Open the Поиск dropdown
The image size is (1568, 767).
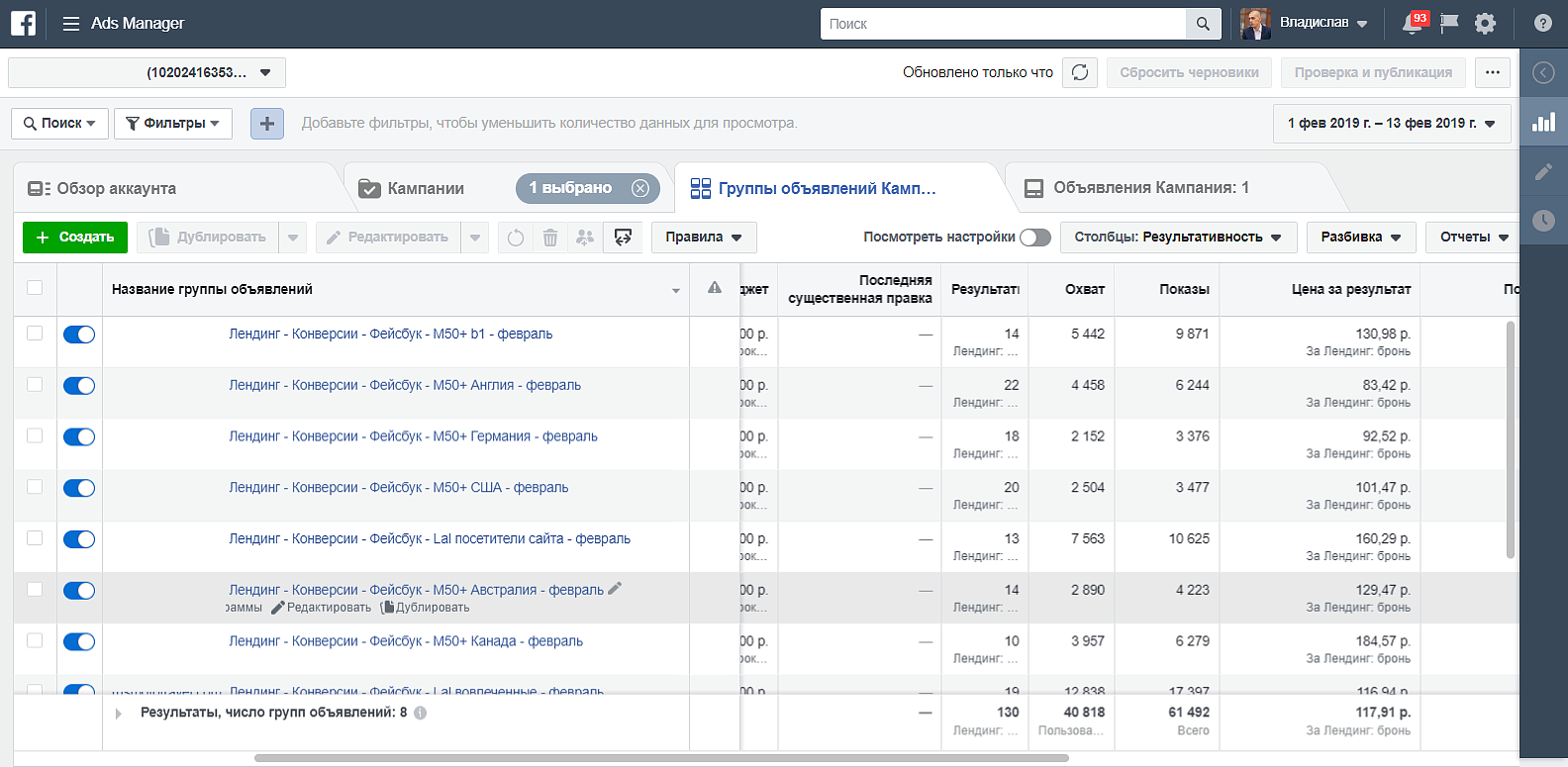(x=59, y=124)
